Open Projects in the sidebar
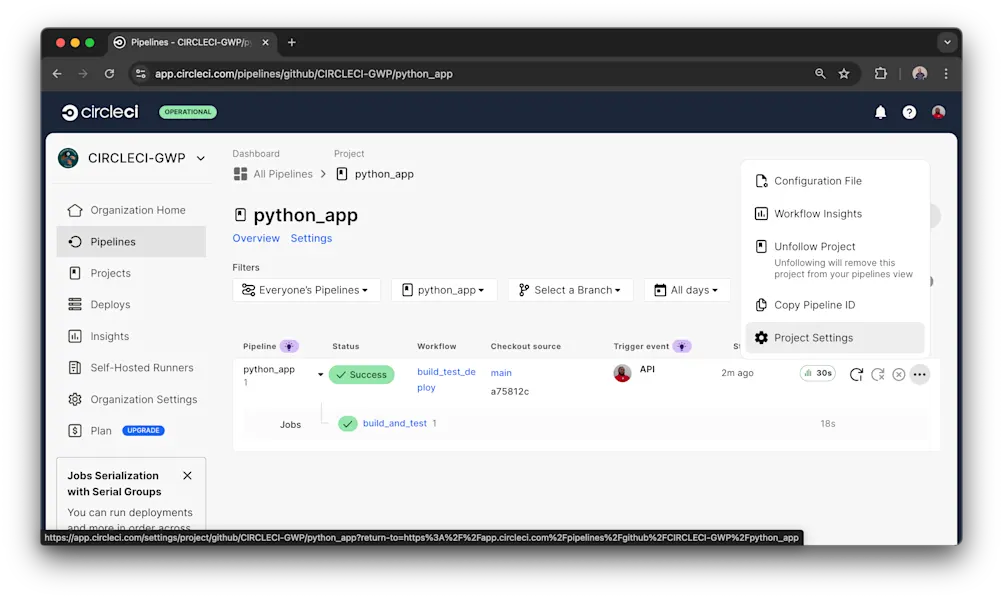Viewport: 1003px width, 599px height. coord(132,273)
